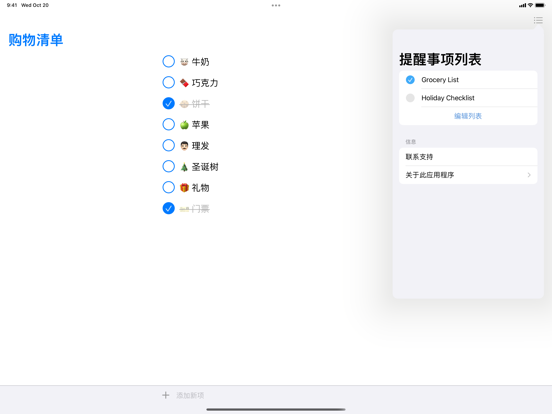Tap the 礼物 item text
This screenshot has height=414, width=552.
200,188
